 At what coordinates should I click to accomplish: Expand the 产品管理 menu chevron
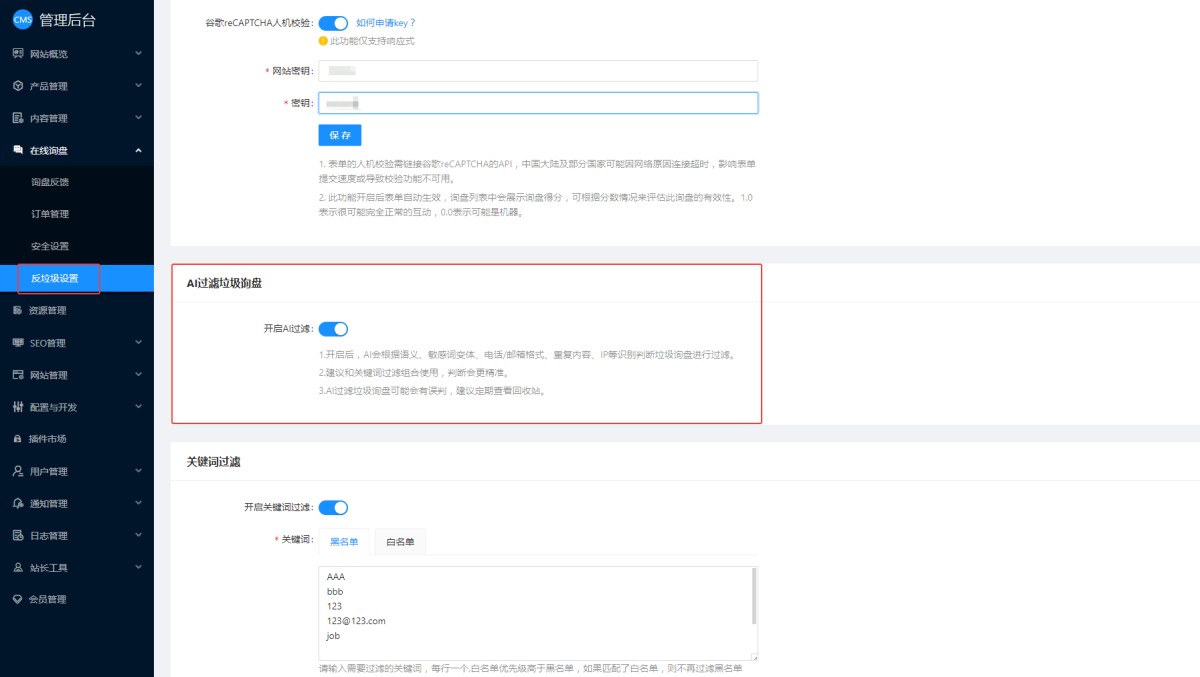pos(138,86)
